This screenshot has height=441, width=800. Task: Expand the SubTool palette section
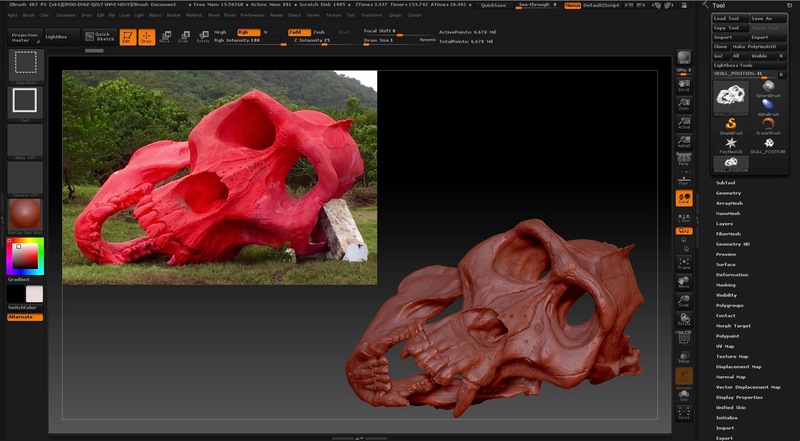[x=726, y=183]
